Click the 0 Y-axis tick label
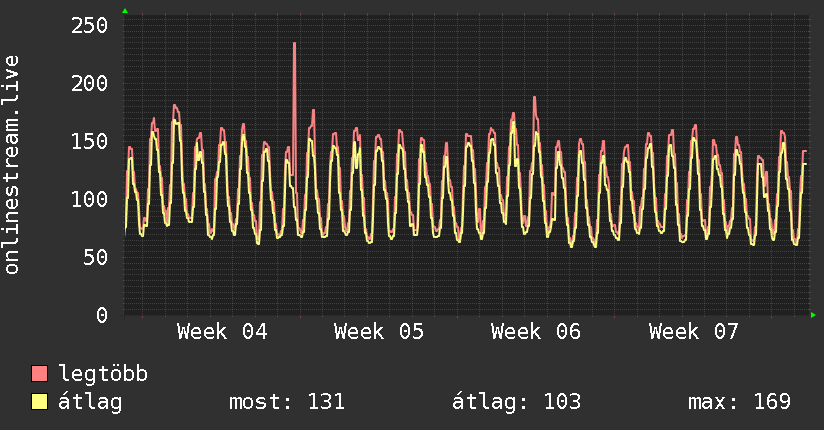The height and width of the screenshot is (430, 824). [x=102, y=315]
